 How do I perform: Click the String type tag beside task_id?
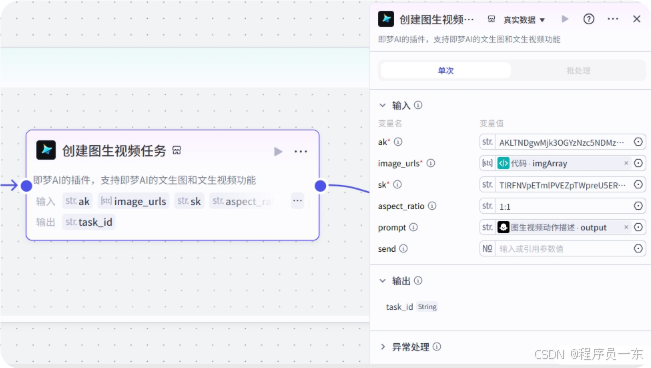pos(427,307)
